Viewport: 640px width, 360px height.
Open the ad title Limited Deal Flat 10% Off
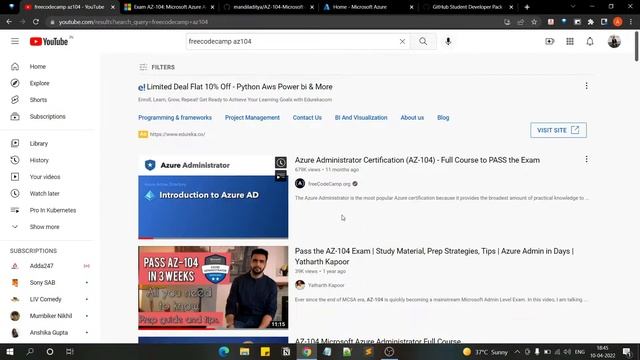239,87
